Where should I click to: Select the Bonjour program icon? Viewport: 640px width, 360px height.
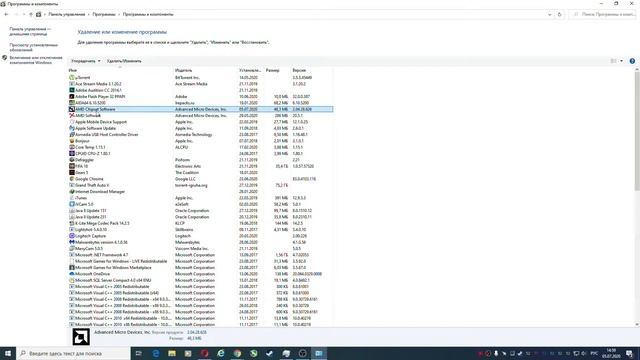point(72,141)
